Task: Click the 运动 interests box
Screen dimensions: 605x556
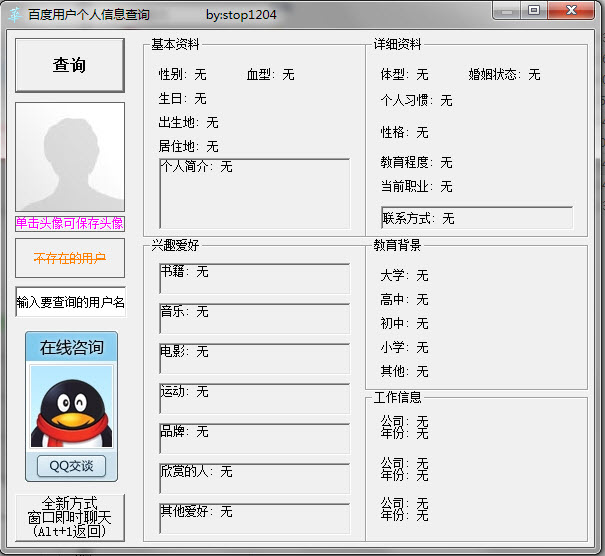Action: coord(255,399)
